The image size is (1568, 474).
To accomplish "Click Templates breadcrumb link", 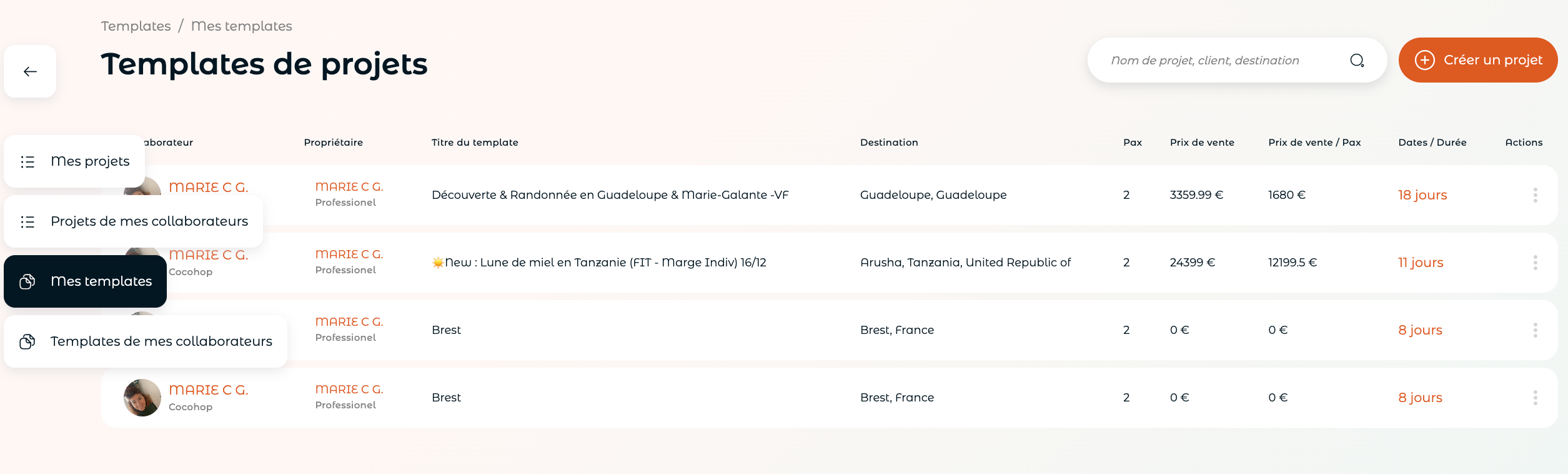I will pyautogui.click(x=136, y=26).
